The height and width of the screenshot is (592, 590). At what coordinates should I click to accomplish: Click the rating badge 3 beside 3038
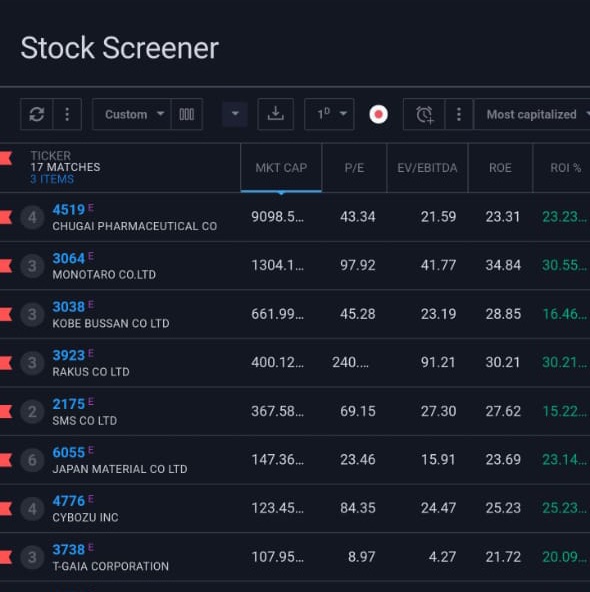[x=32, y=314]
